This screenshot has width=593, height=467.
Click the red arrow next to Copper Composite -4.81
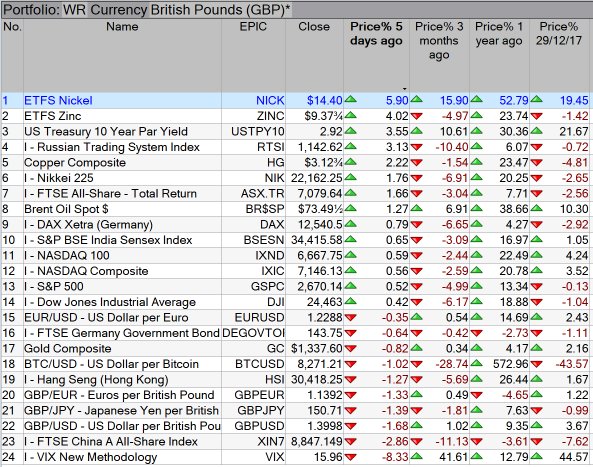pos(536,162)
